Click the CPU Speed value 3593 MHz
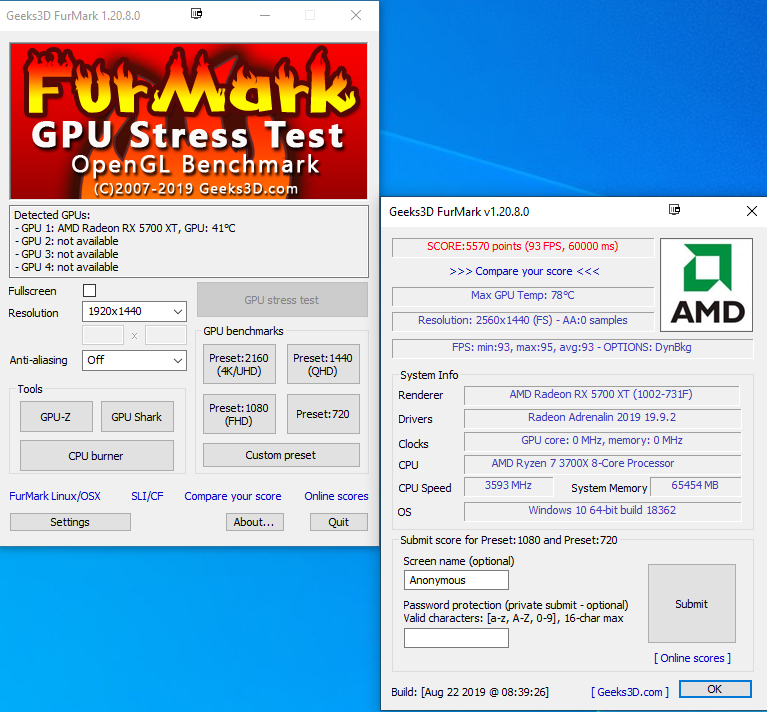Viewport: 767px width, 712px height. point(508,486)
